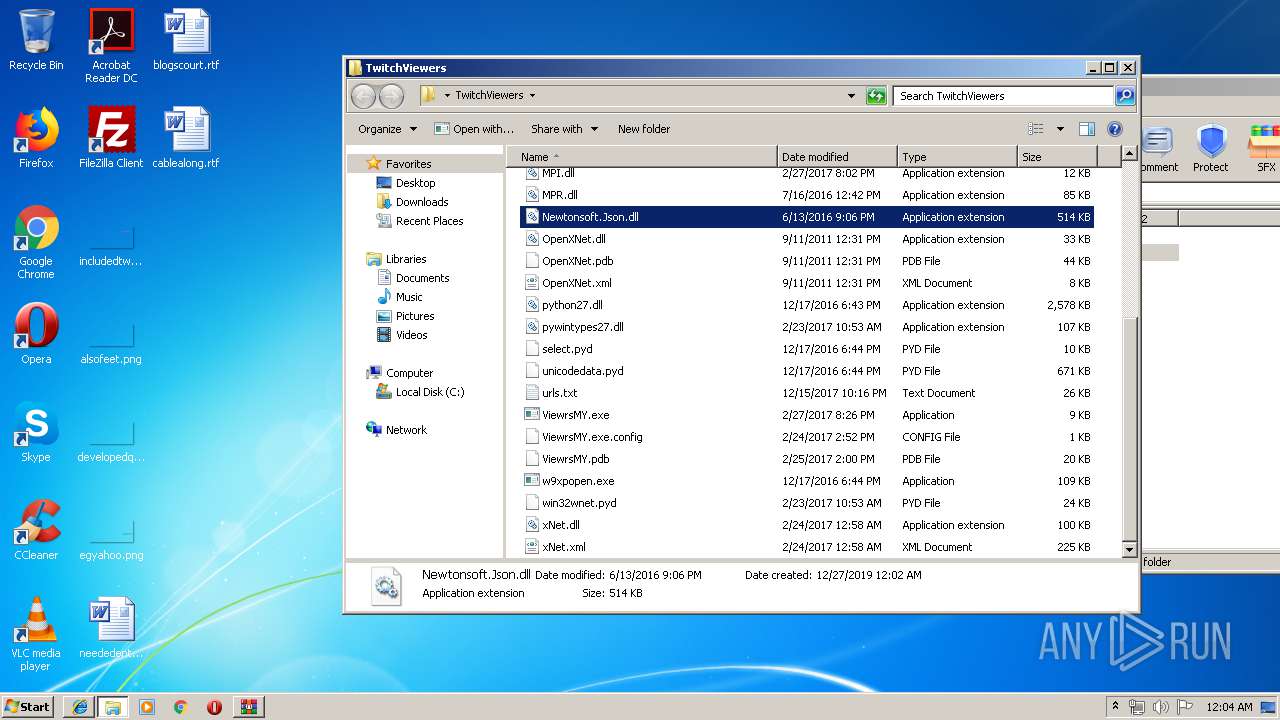This screenshot has height=720, width=1280.
Task: Expand address bar history dropdown
Action: click(x=851, y=96)
